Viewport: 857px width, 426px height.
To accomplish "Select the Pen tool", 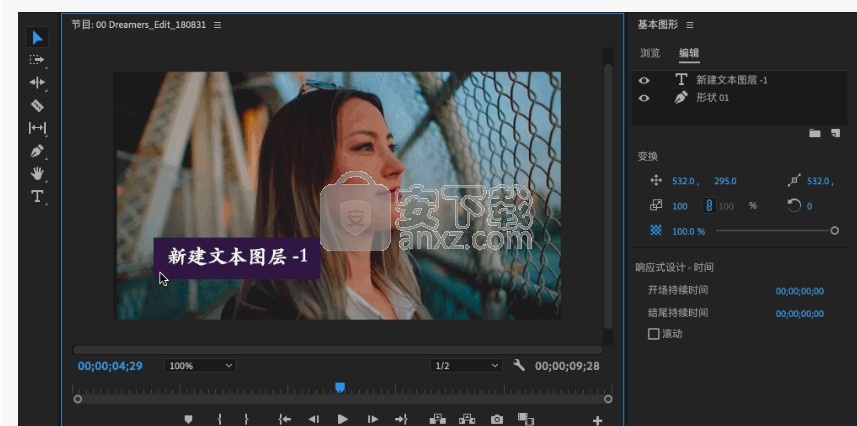I will tap(37, 151).
